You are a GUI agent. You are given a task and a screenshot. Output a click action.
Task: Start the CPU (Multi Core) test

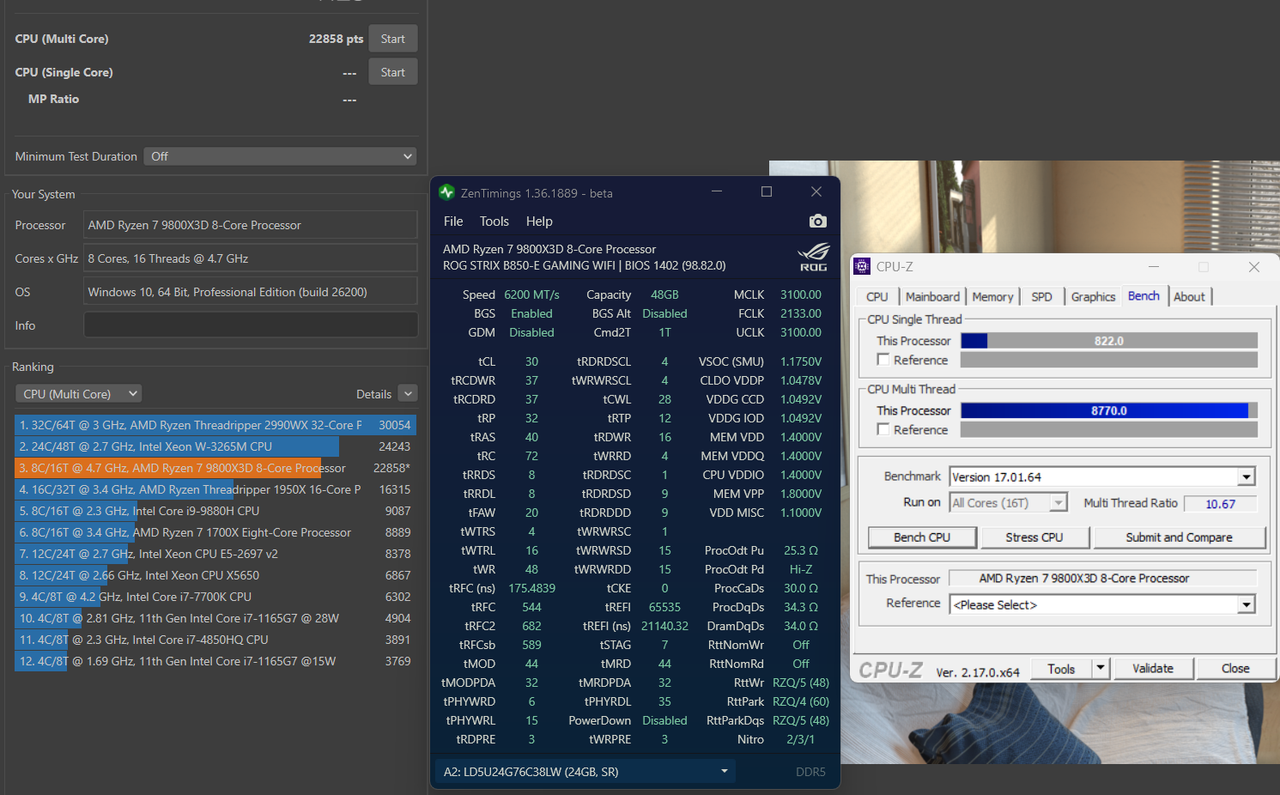click(x=393, y=39)
